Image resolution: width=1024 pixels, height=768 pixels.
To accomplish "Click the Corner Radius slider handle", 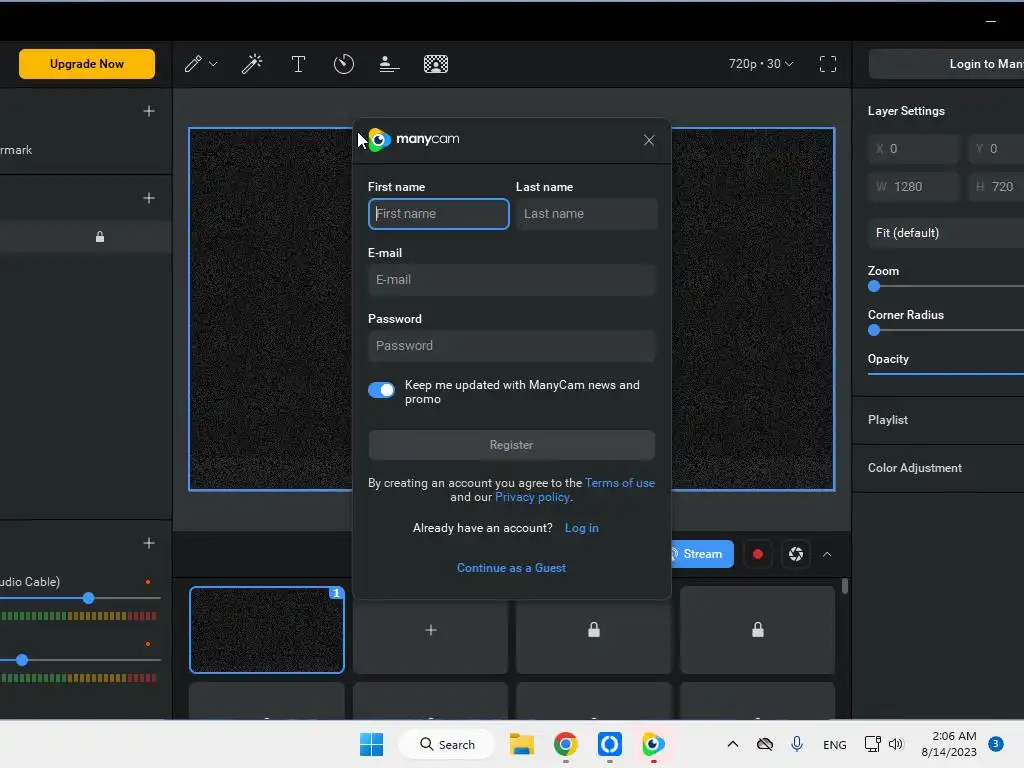I will [874, 330].
